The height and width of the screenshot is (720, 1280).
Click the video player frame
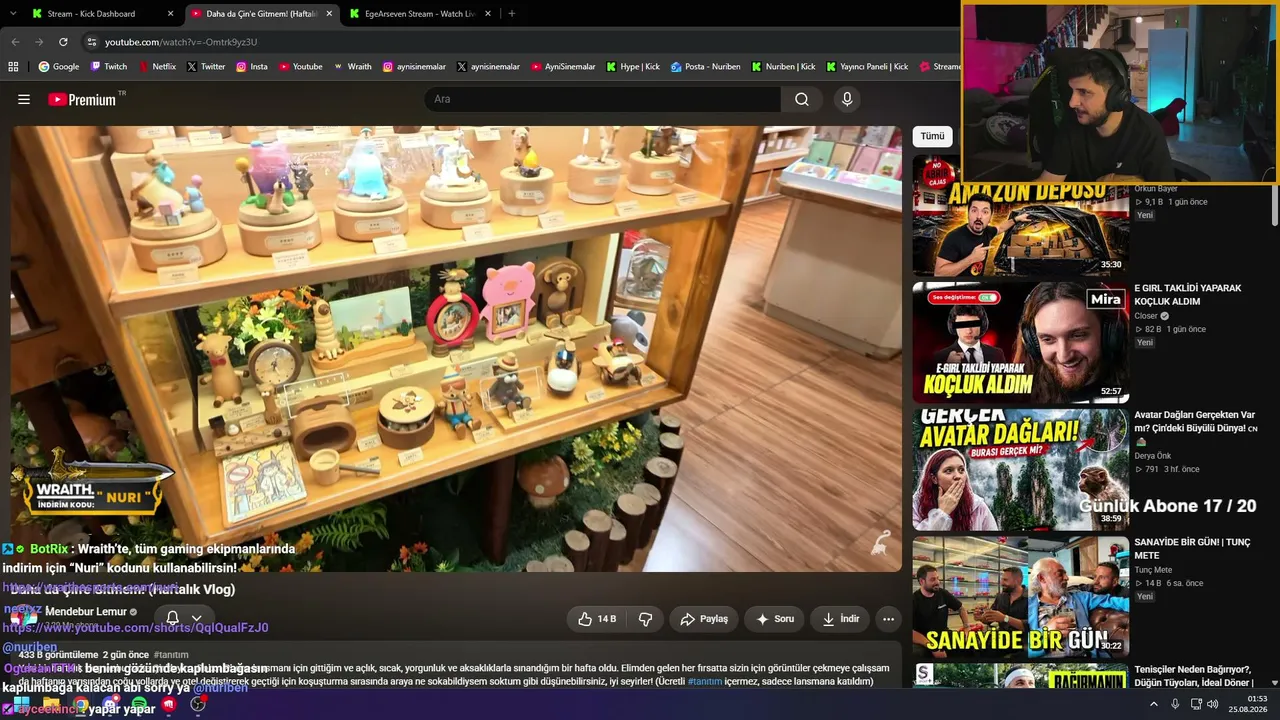click(x=456, y=348)
